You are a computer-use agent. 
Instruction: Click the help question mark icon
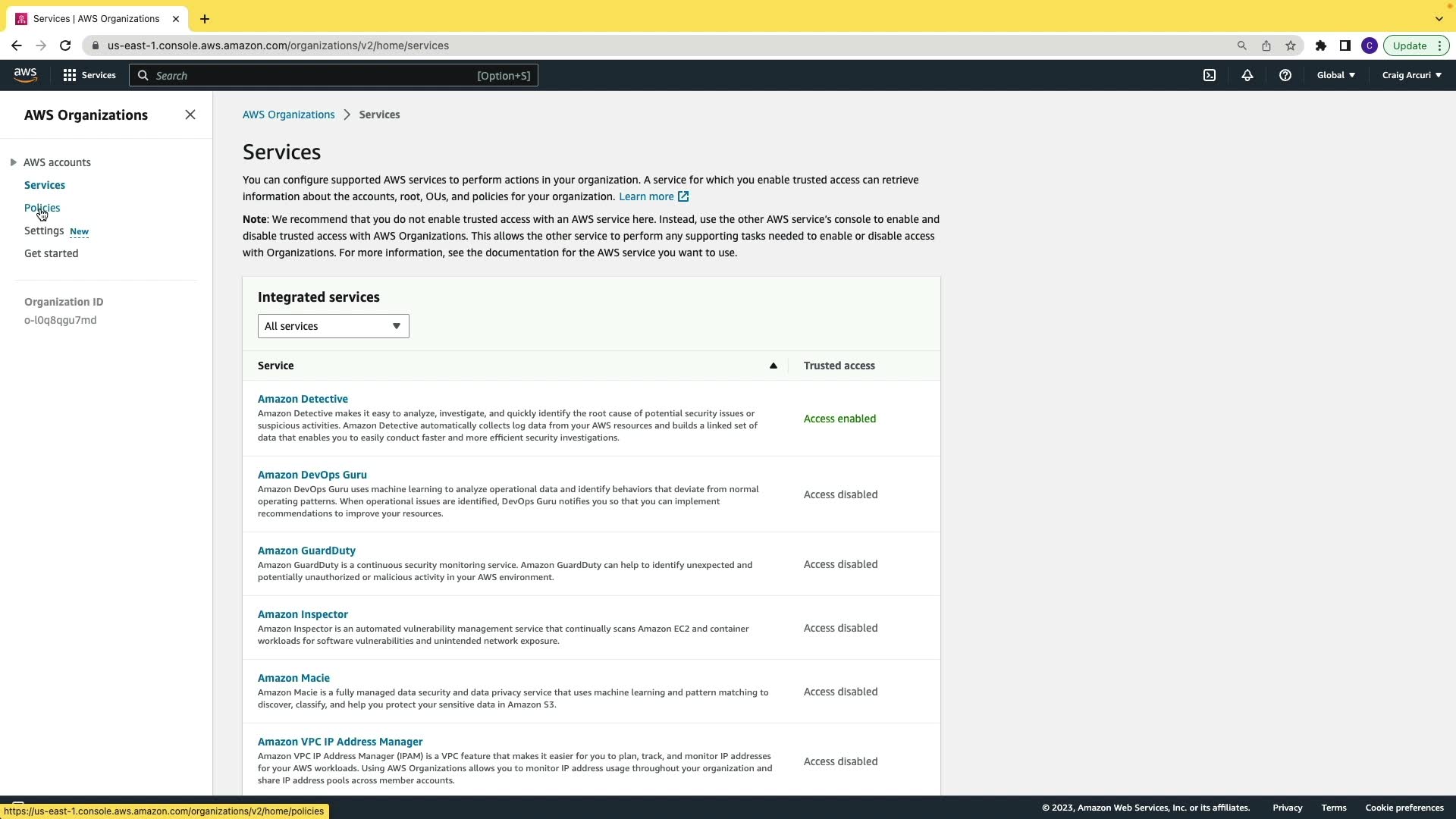[x=1285, y=75]
